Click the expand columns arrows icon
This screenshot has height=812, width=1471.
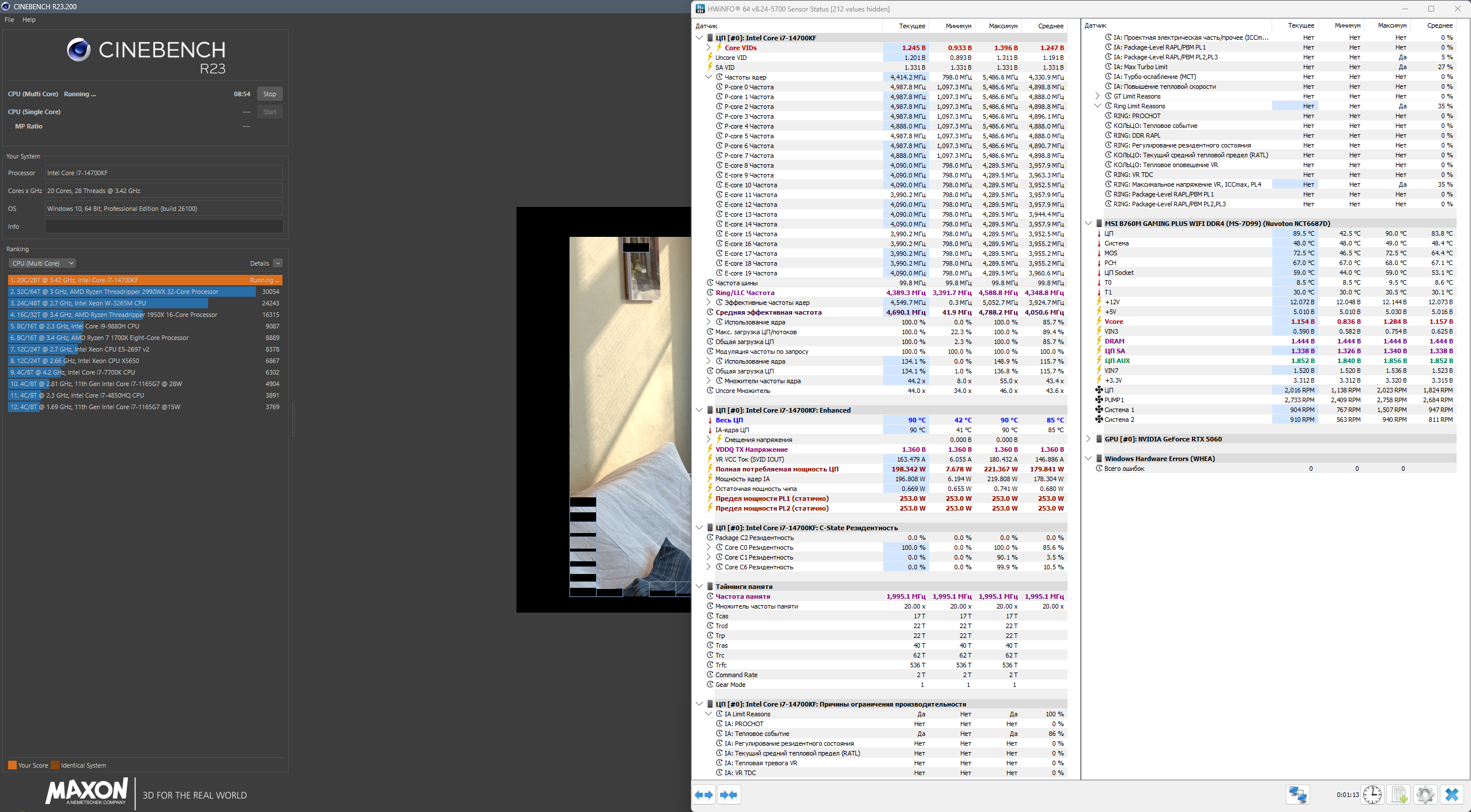pyautogui.click(x=703, y=795)
